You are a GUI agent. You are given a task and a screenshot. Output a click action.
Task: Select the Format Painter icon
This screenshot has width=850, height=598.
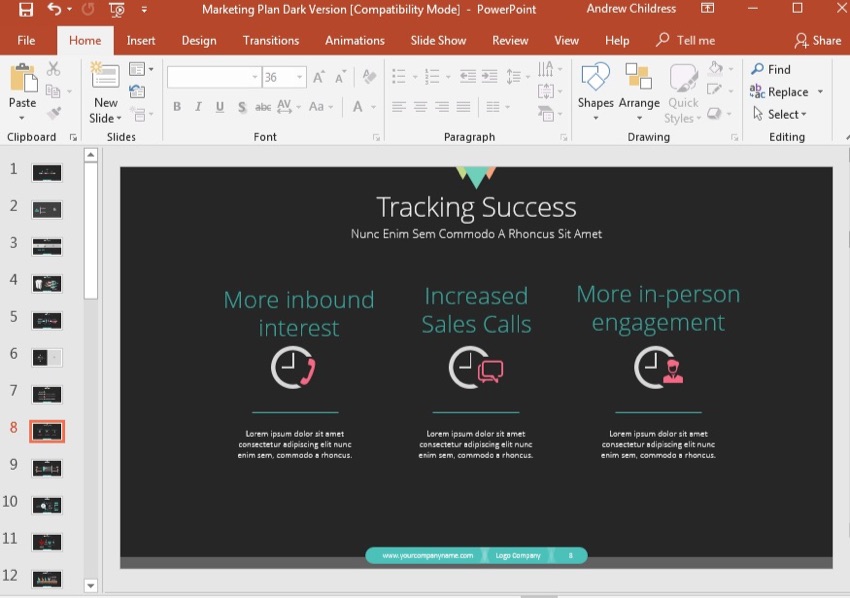(53, 113)
